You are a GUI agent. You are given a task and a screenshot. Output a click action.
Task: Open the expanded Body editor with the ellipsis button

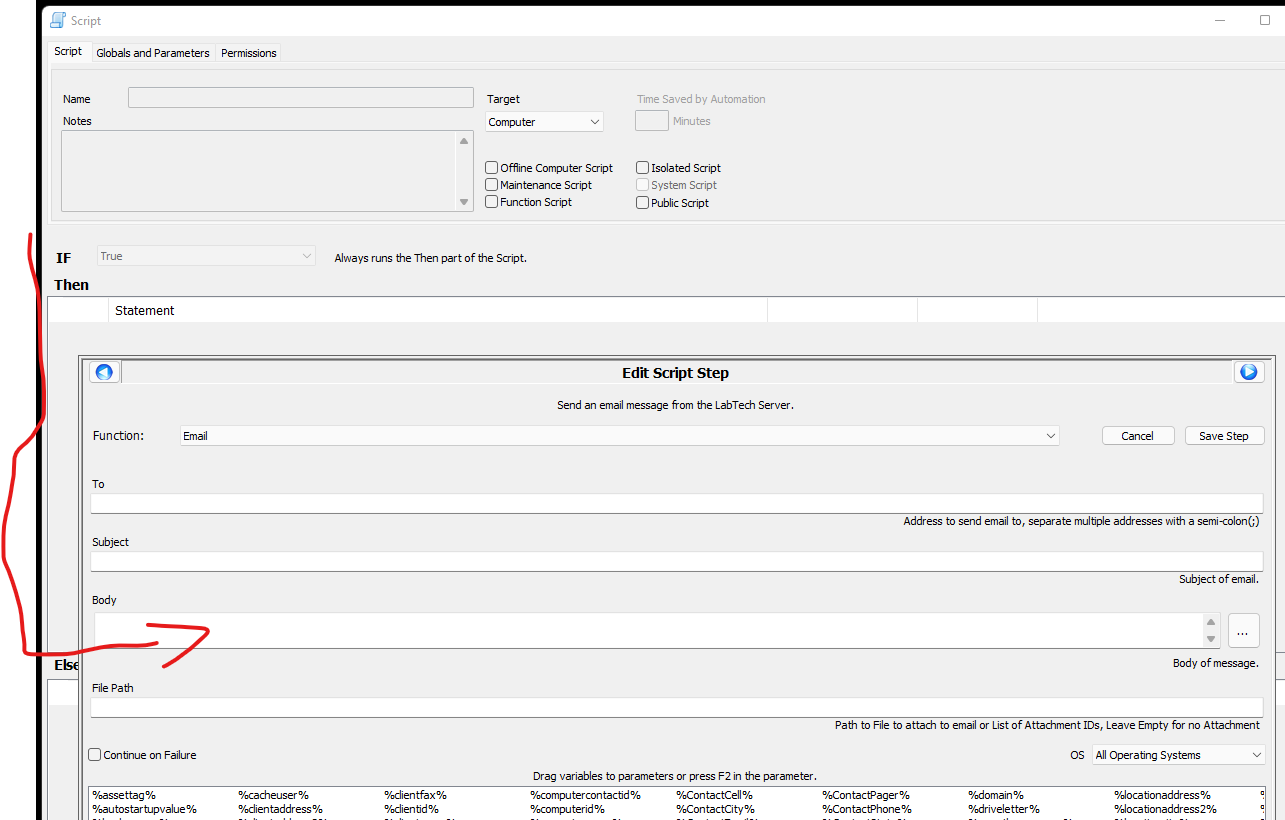(x=1243, y=630)
